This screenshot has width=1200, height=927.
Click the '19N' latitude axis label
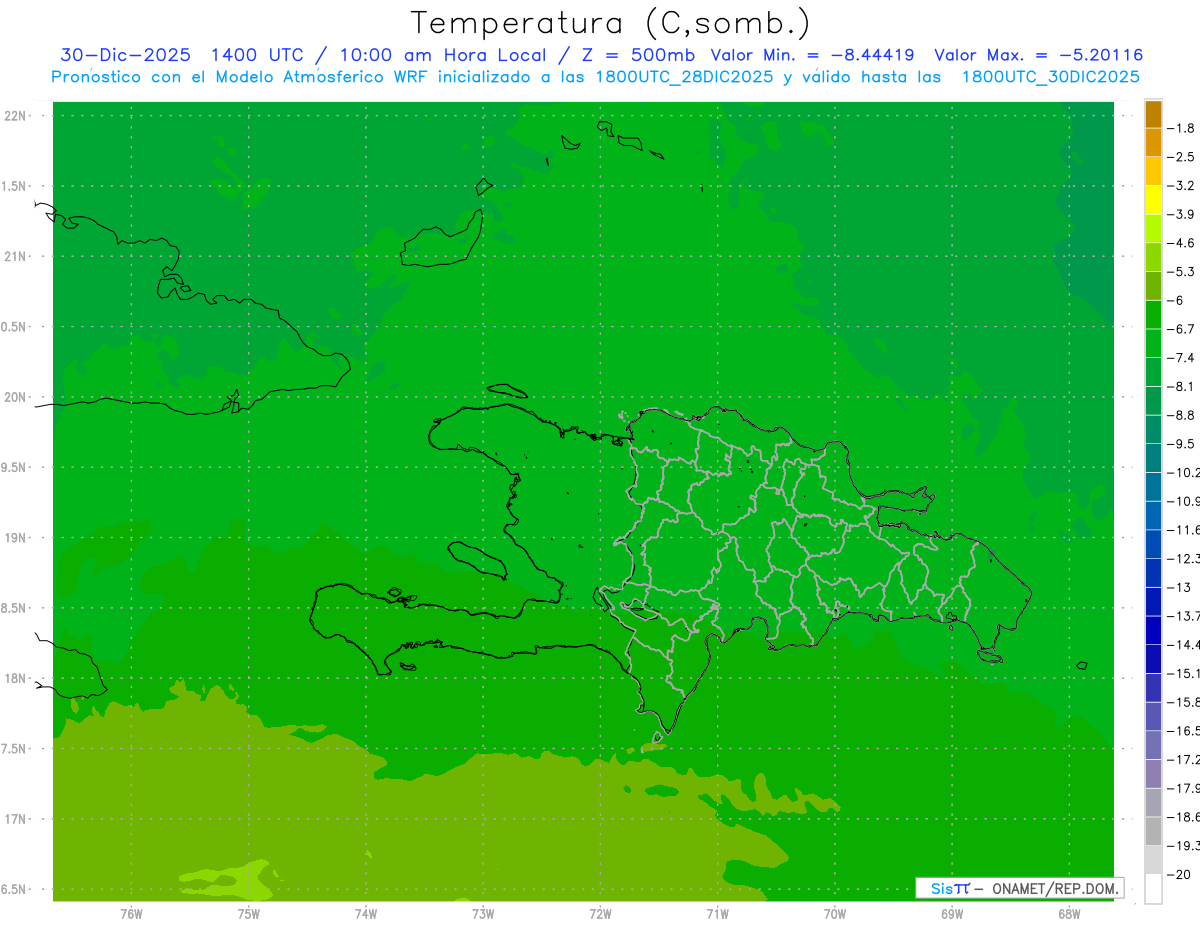[16, 538]
